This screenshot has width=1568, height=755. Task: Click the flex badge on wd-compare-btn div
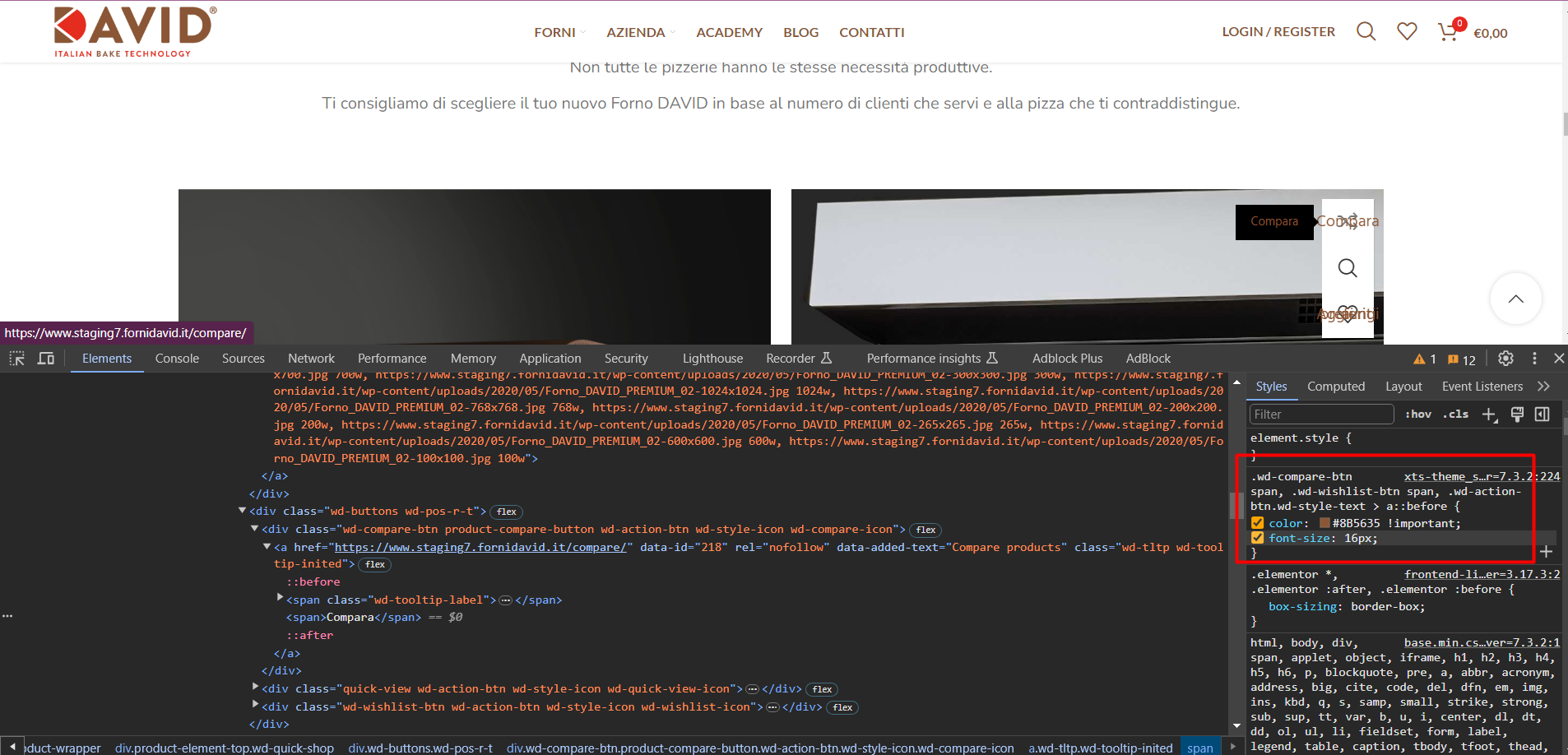point(926,530)
